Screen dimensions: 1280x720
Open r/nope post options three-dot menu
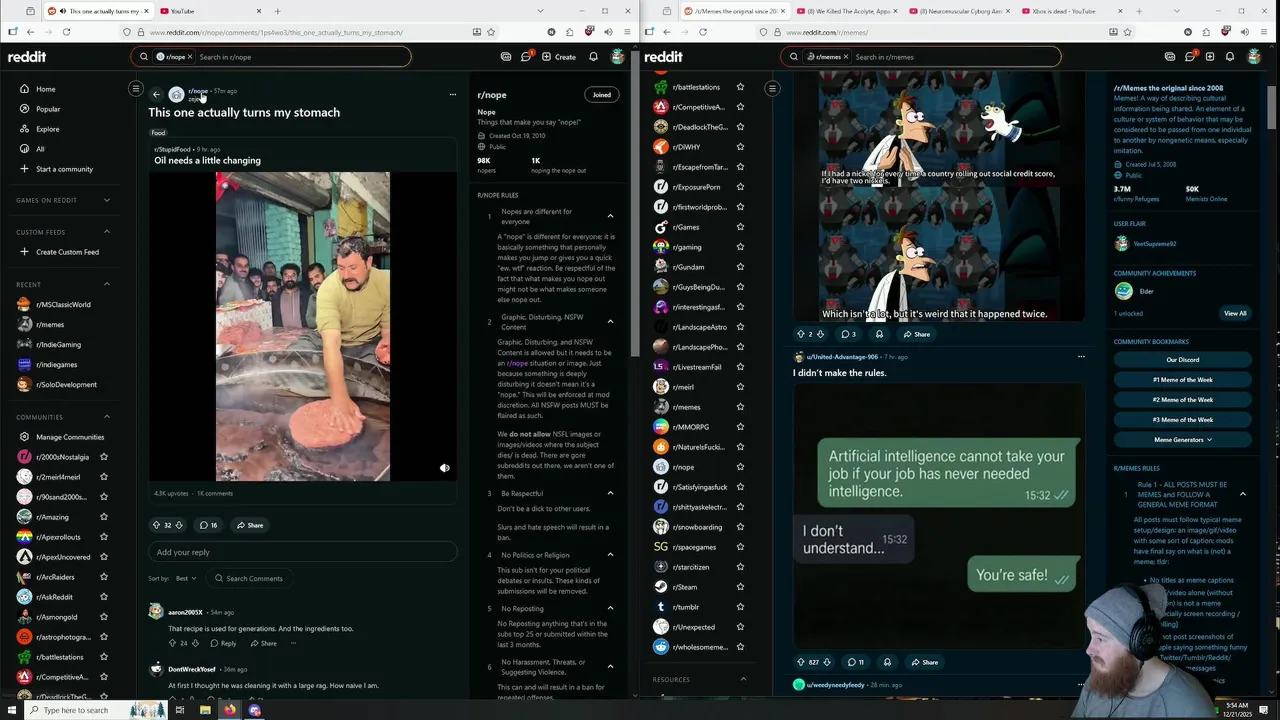pyautogui.click(x=452, y=95)
